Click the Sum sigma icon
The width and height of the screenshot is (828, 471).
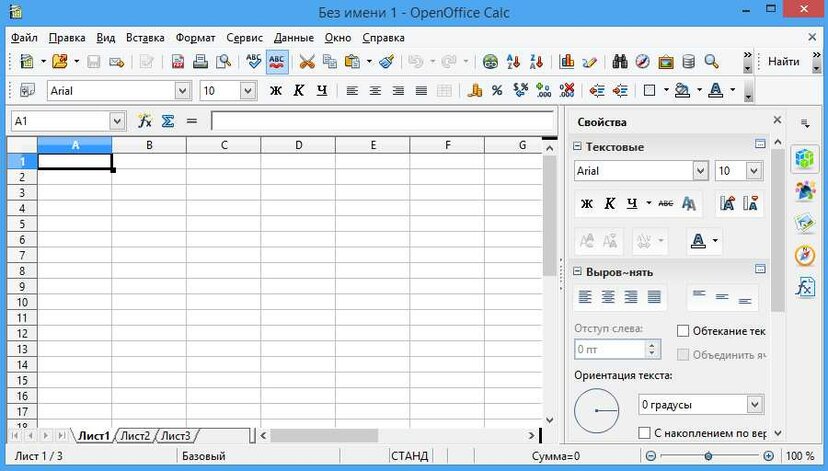click(x=168, y=121)
